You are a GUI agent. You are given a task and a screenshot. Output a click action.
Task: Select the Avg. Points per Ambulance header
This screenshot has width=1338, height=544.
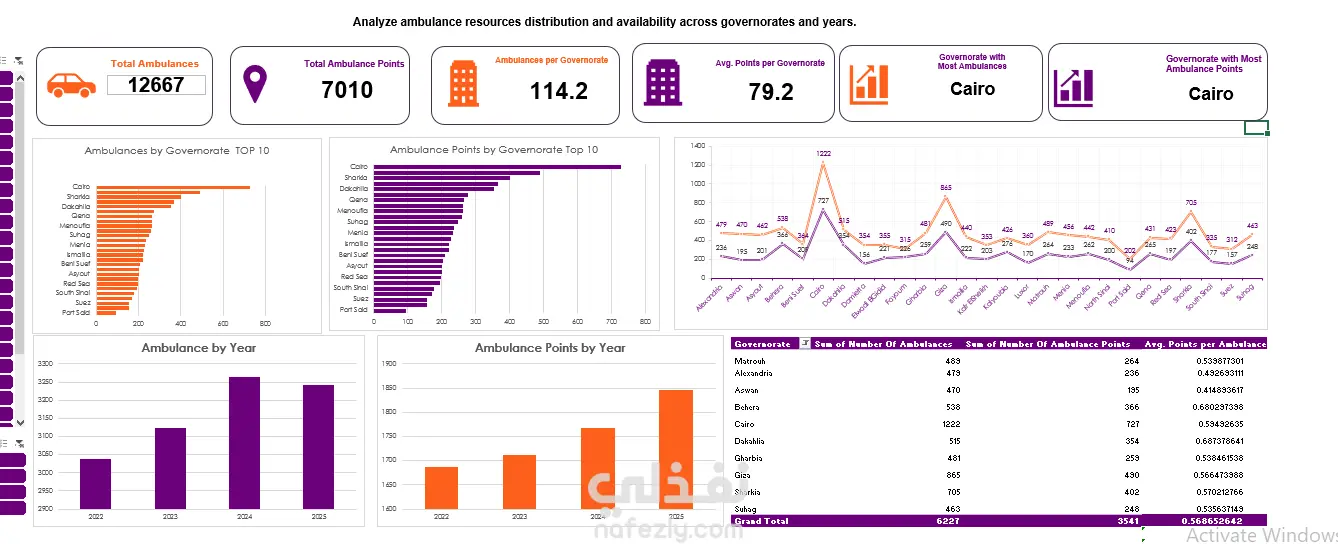[1204, 344]
